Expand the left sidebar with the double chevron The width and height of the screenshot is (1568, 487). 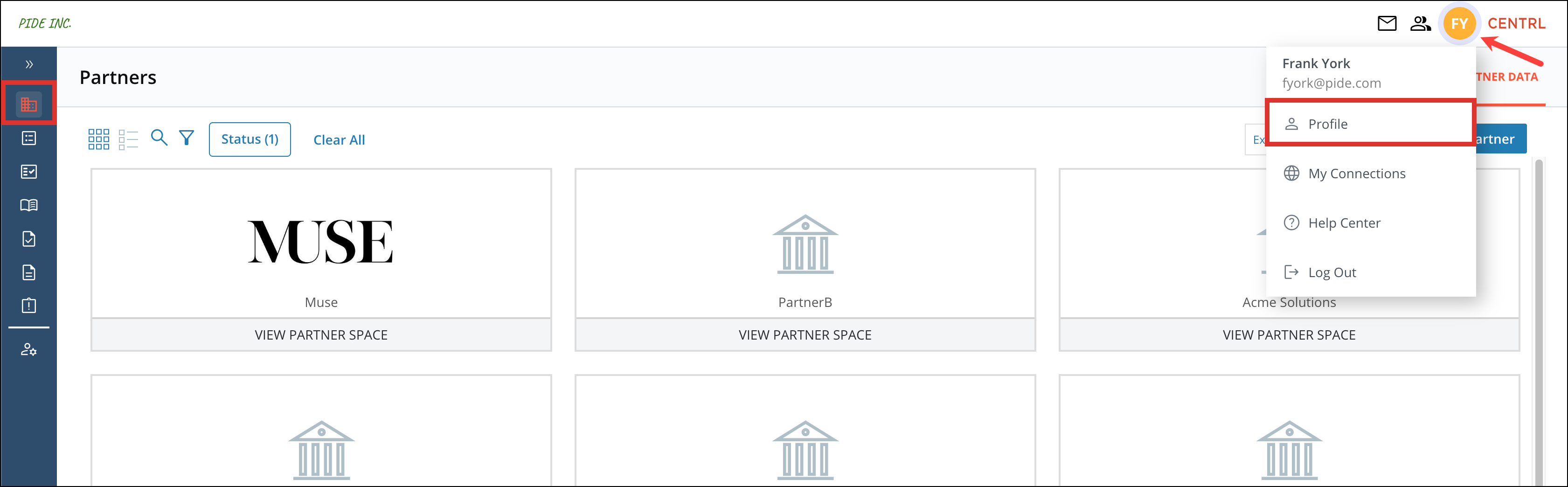click(28, 64)
